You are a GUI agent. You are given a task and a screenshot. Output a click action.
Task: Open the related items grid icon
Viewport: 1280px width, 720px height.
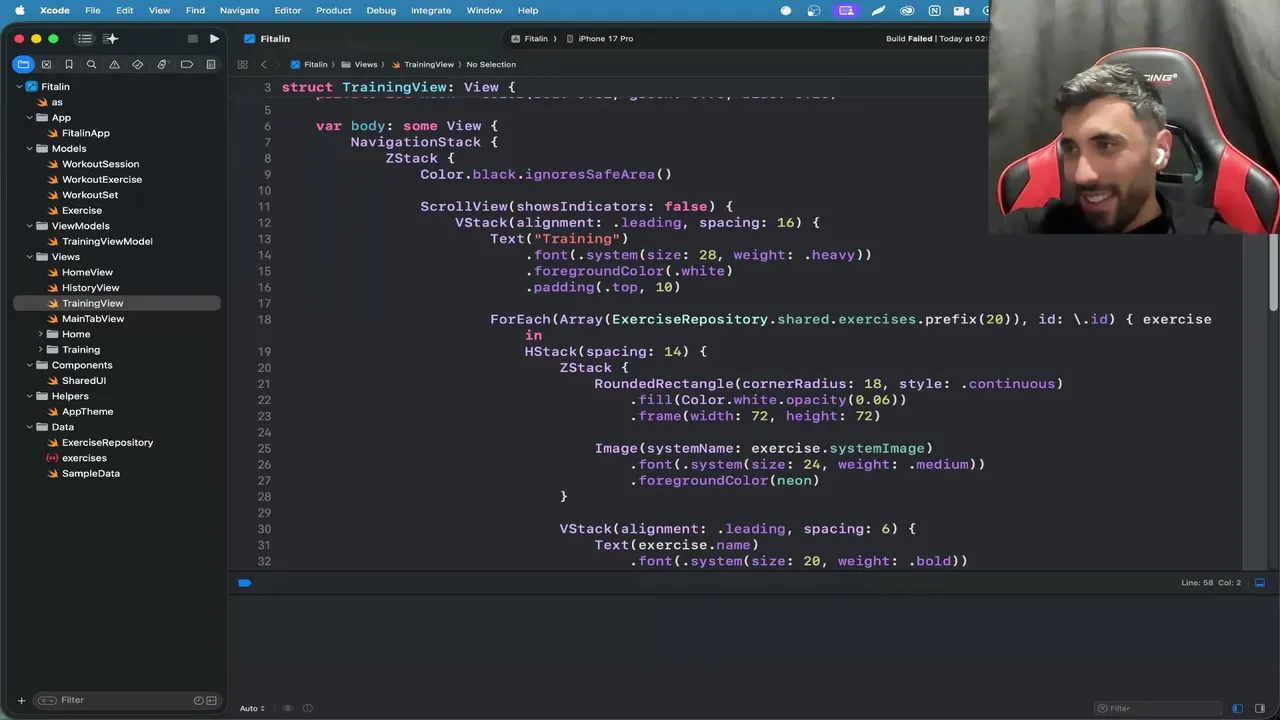242,64
